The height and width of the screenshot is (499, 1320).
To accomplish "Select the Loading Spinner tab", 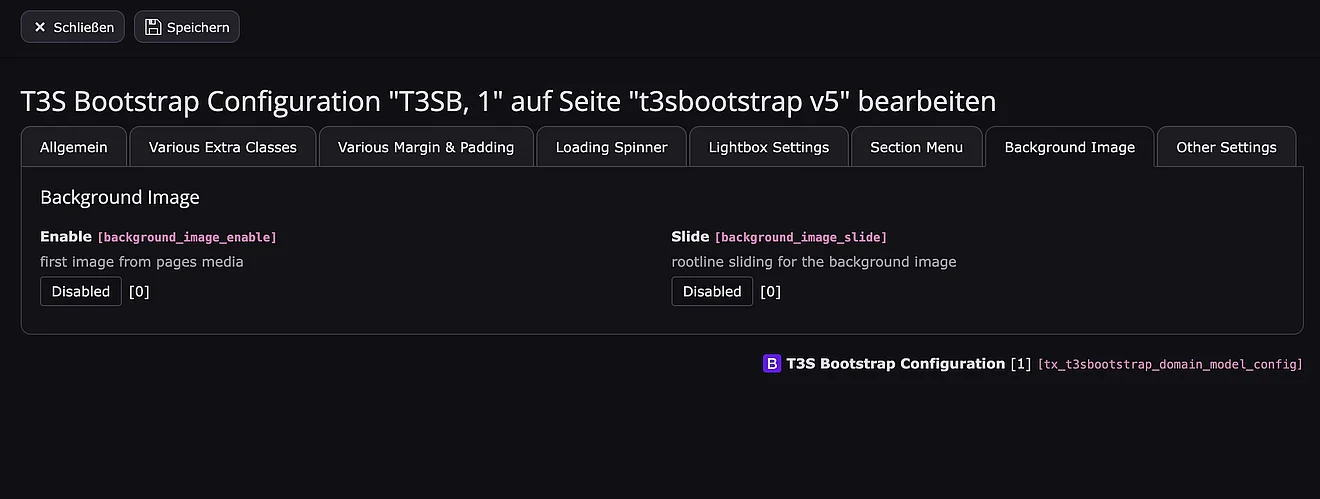I will pos(611,147).
